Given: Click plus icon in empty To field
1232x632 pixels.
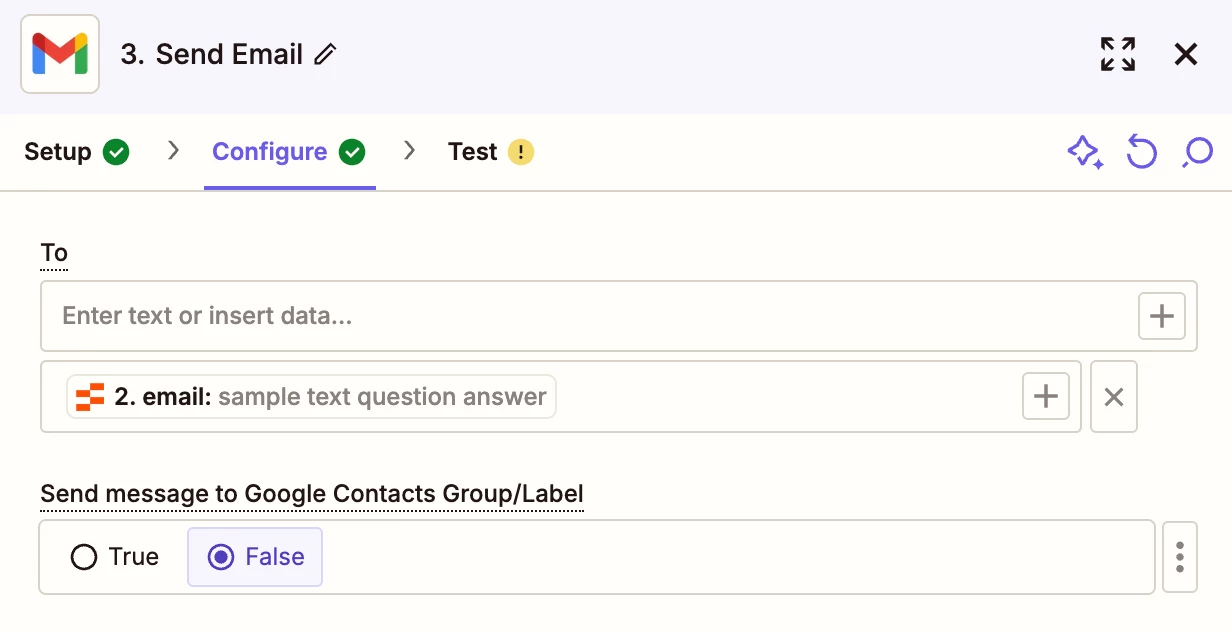Looking at the screenshot, I should 1161,317.
